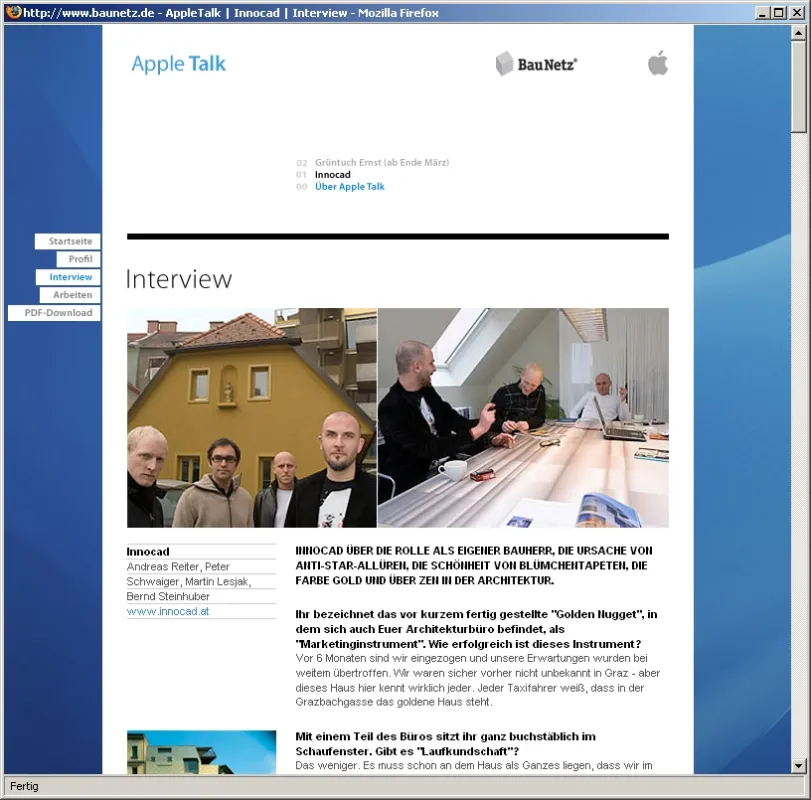
Task: Click the Firefox icon in title bar
Action: [13, 12]
